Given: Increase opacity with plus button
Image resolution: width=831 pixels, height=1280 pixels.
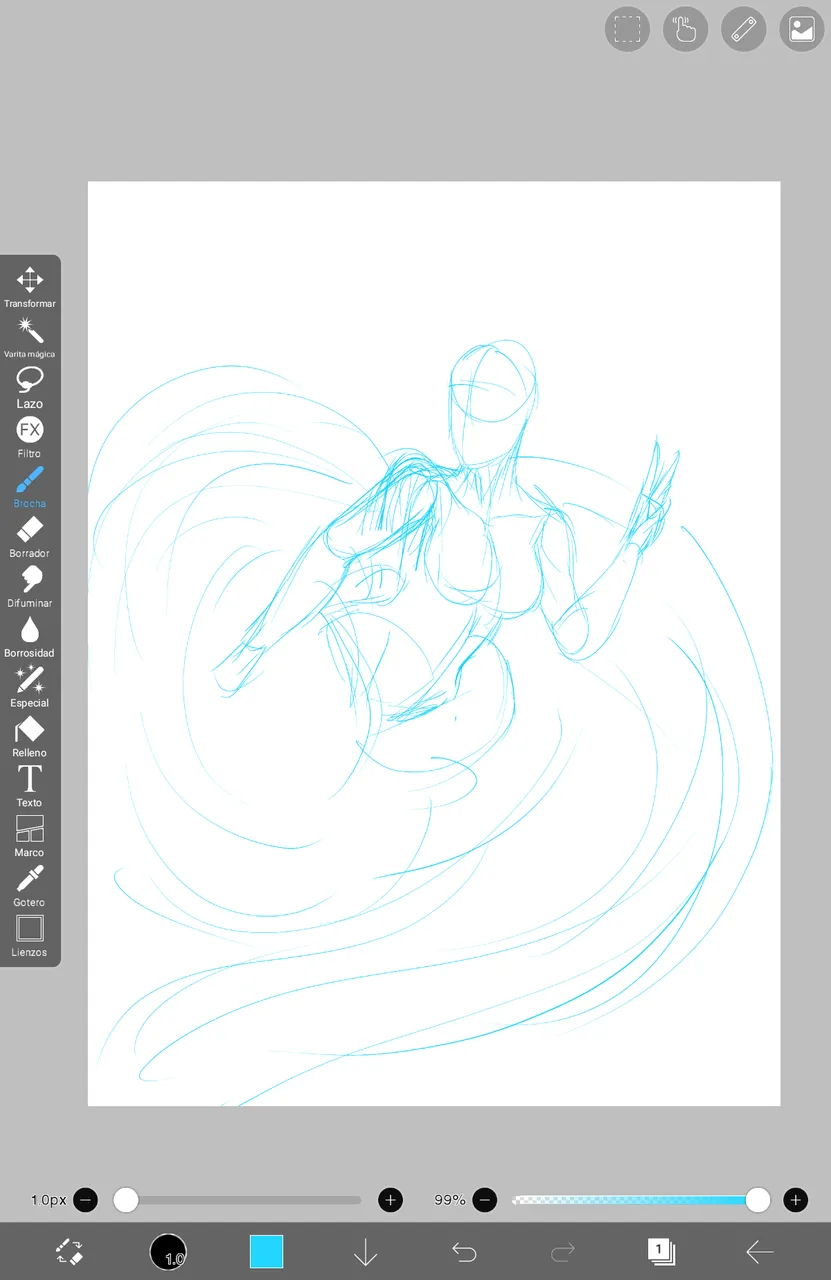Looking at the screenshot, I should coord(795,1200).
